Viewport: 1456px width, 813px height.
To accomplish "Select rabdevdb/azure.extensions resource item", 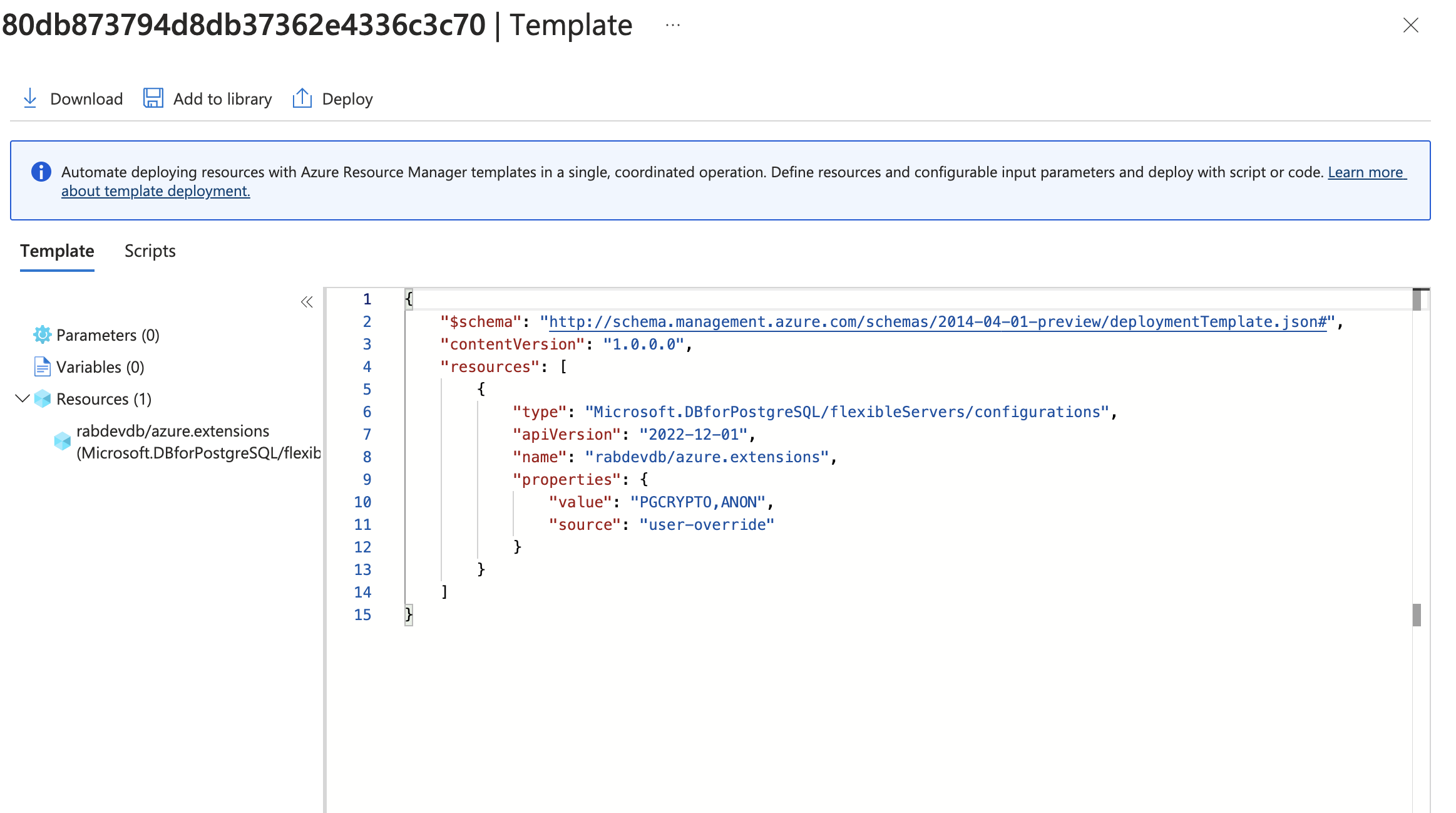I will point(173,432).
